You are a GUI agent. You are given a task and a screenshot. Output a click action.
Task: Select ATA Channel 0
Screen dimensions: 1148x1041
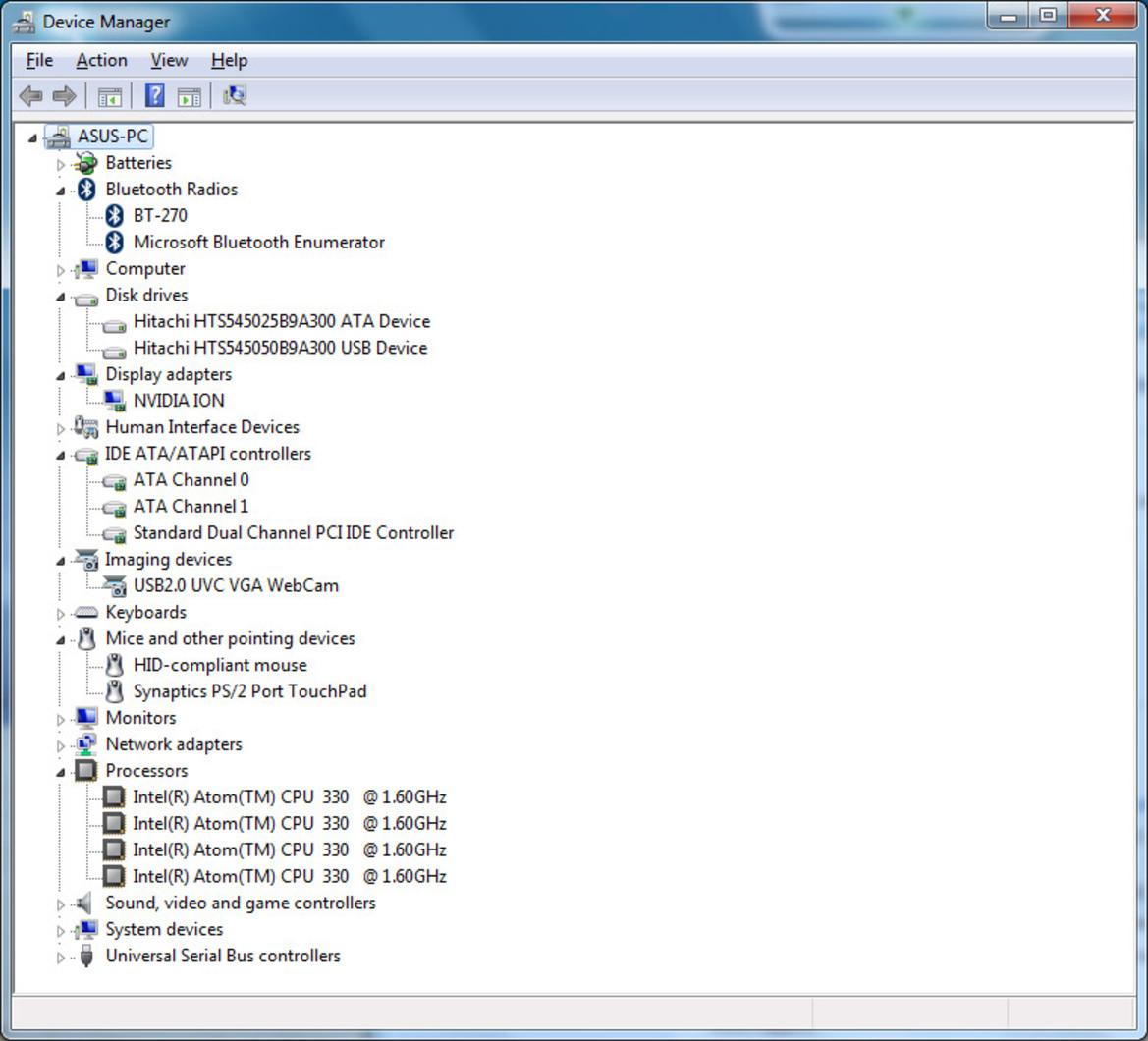(191, 480)
